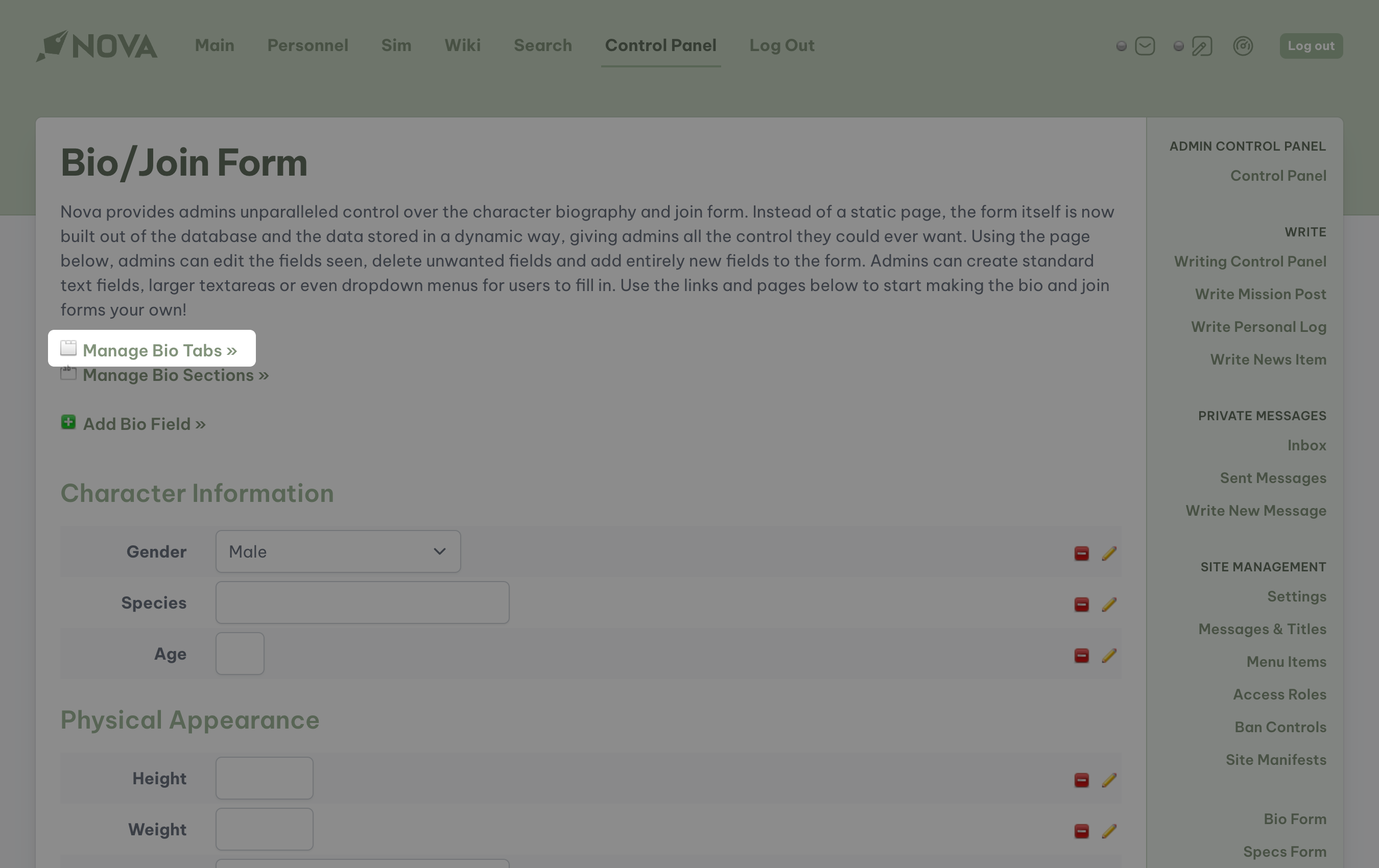Open the Search menu item
Image resolution: width=1379 pixels, height=868 pixels.
(543, 45)
